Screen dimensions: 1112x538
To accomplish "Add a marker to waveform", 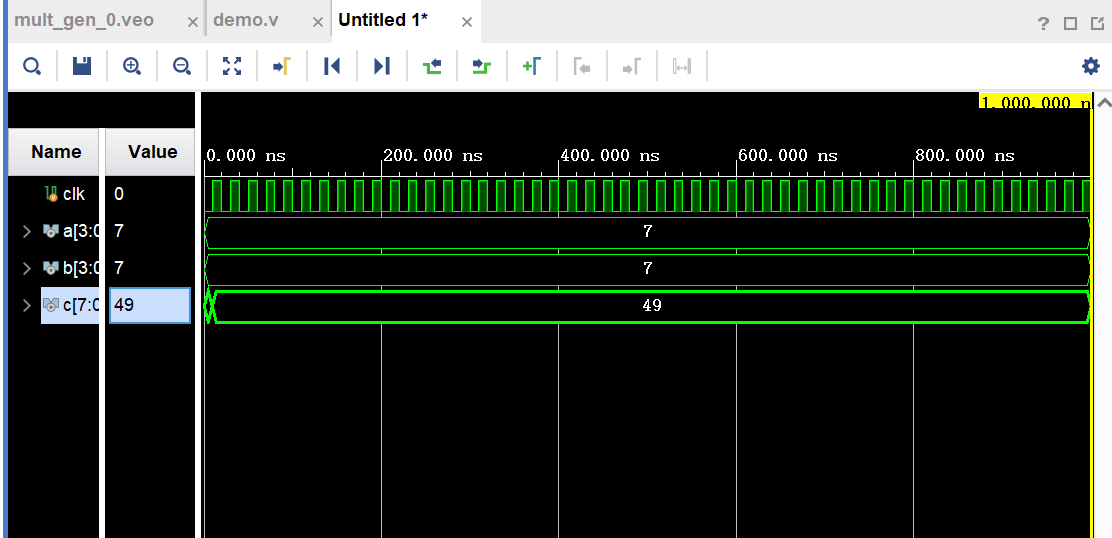I will (531, 67).
